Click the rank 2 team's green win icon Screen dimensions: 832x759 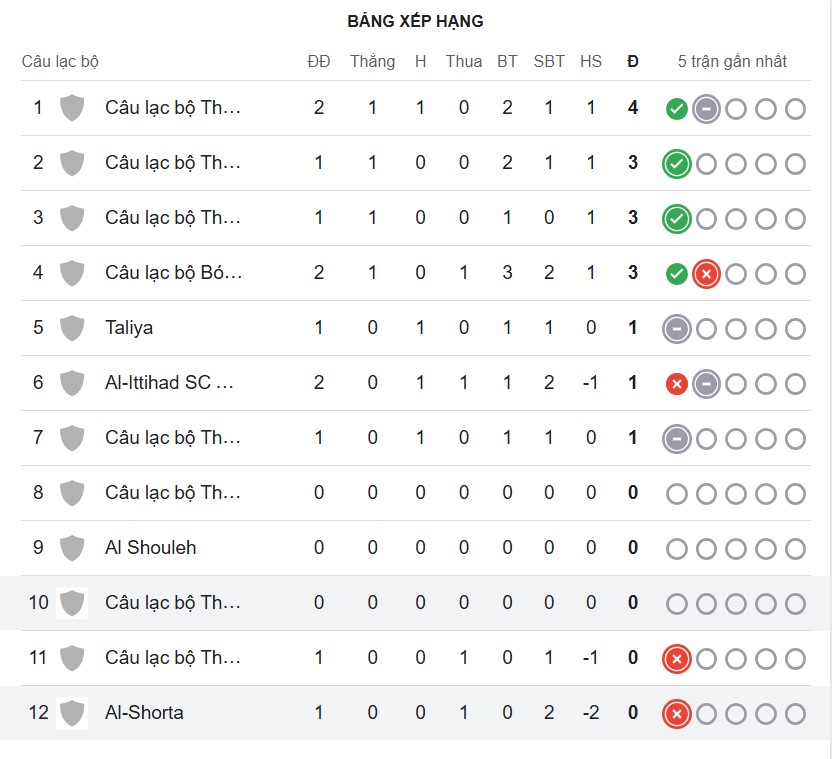[x=677, y=163]
